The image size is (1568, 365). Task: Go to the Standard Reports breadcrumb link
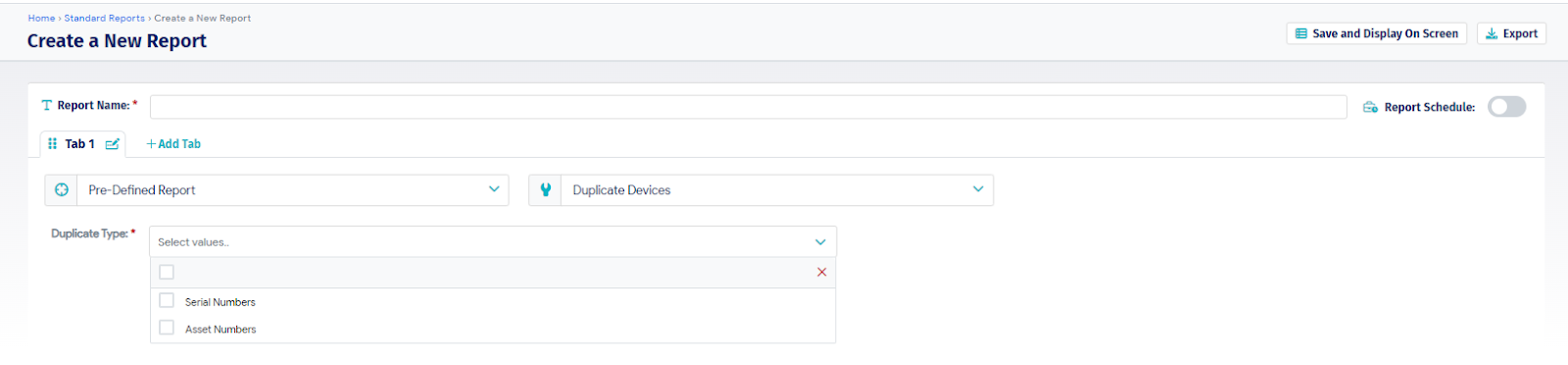[105, 18]
